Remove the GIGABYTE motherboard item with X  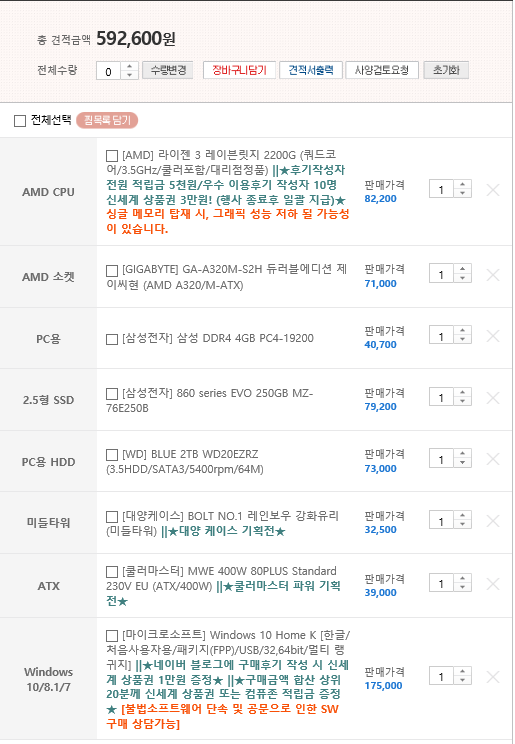(493, 275)
